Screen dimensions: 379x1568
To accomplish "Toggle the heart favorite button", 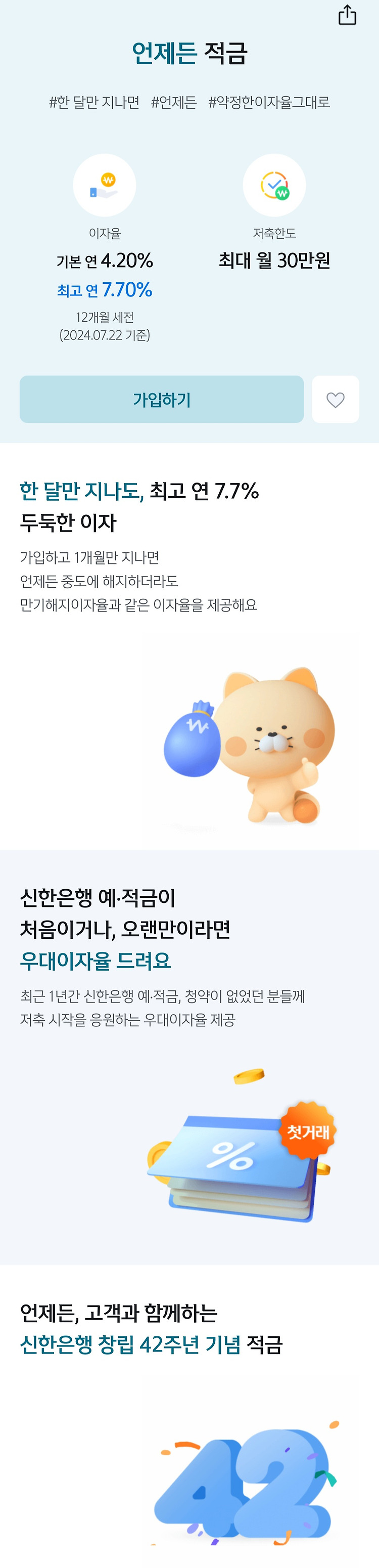I will [x=335, y=399].
